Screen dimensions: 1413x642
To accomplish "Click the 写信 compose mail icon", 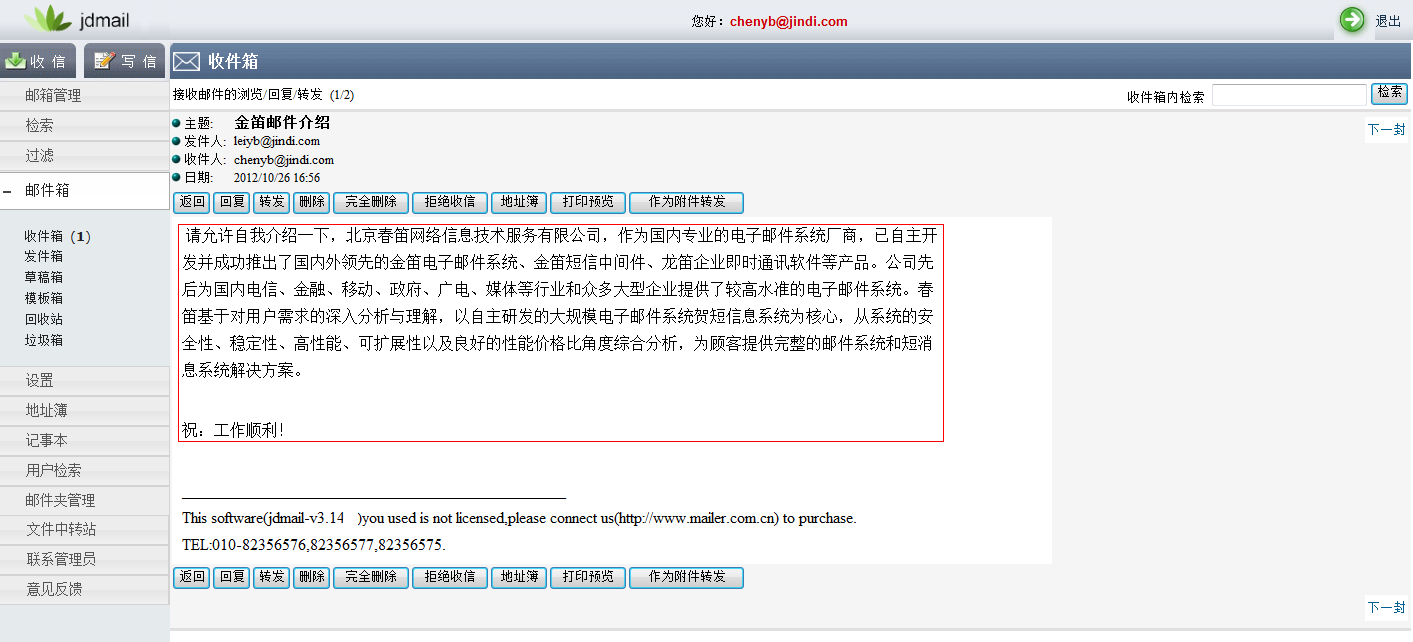I will point(105,61).
